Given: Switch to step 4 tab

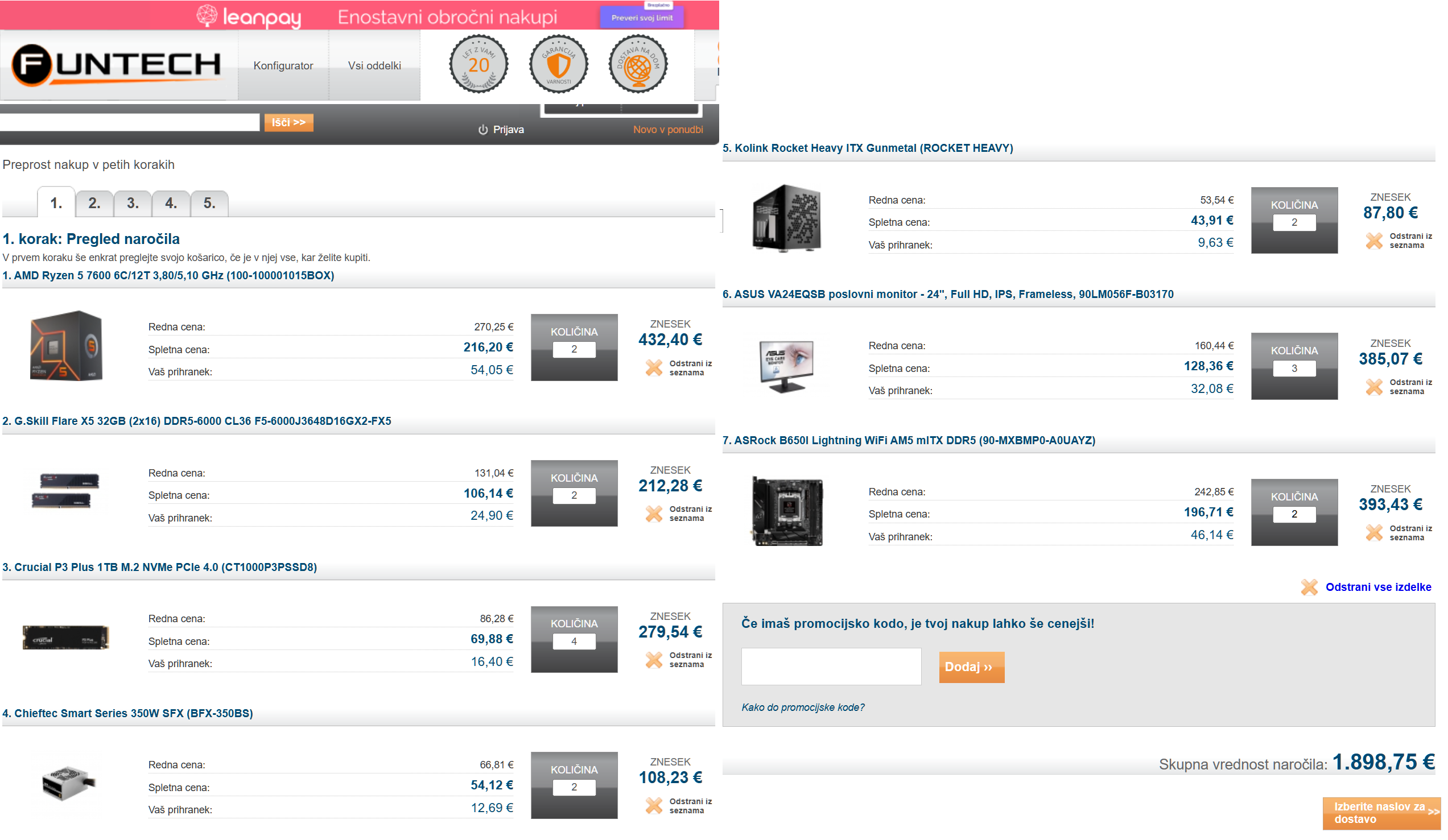Looking at the screenshot, I should point(171,204).
